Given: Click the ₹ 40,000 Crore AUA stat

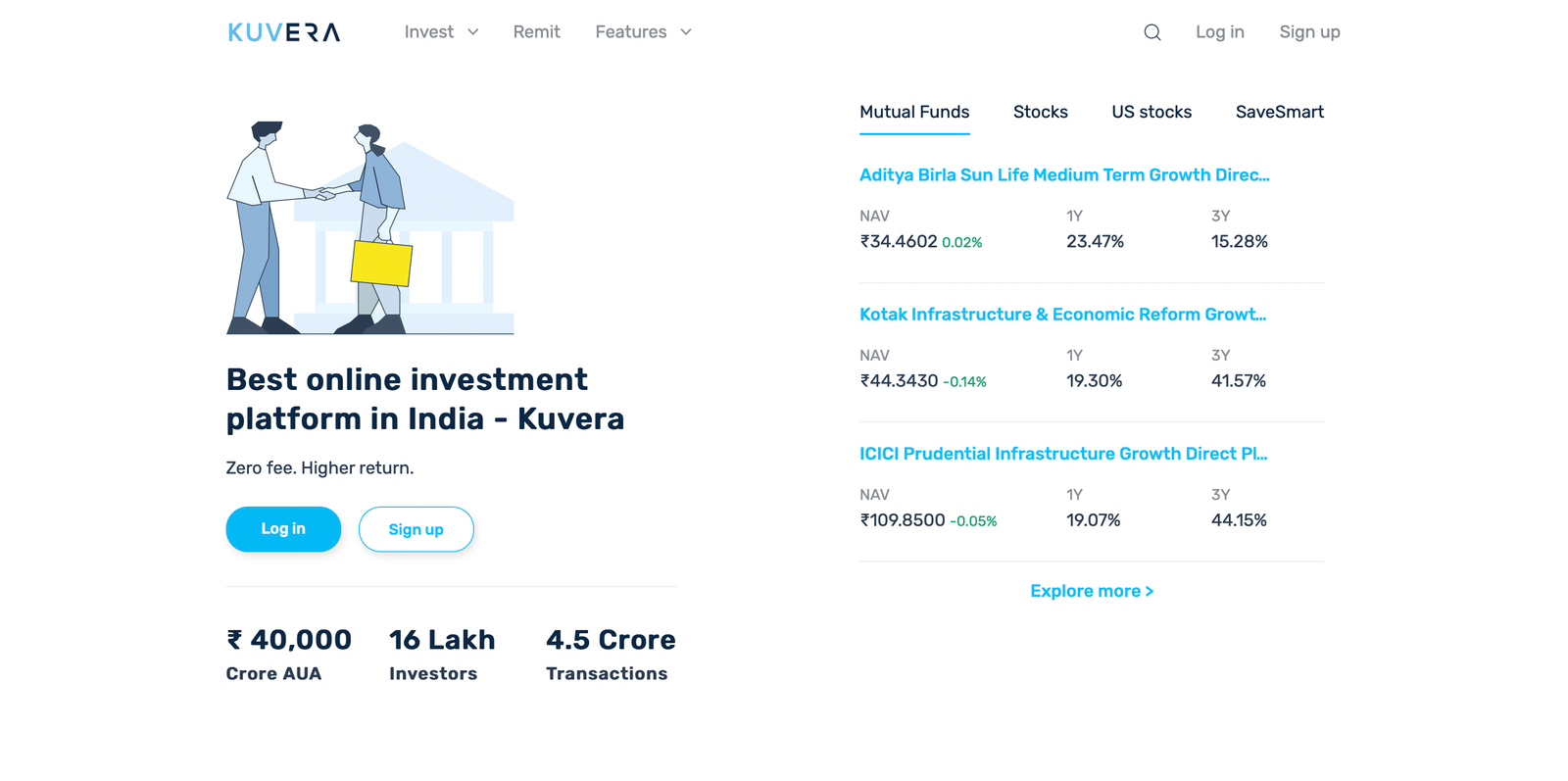Looking at the screenshot, I should tap(289, 655).
